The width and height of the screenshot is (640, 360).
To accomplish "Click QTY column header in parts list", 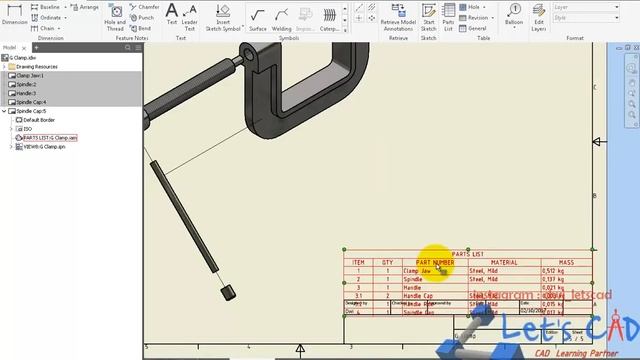I will [388, 262].
